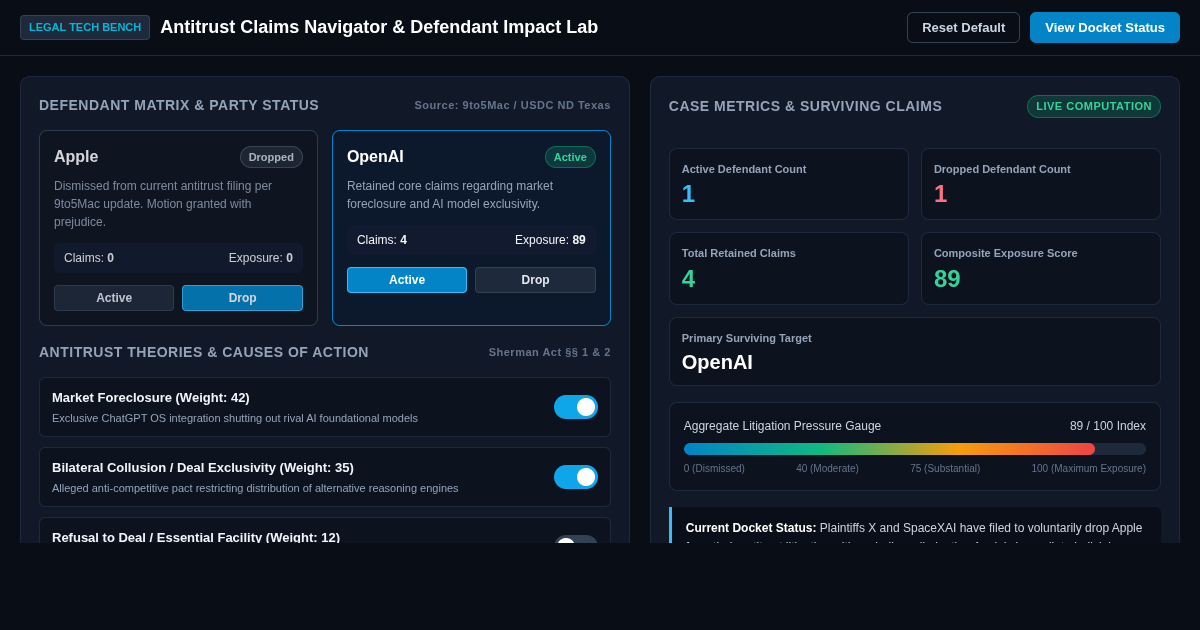Screen dimensions: 1200x630
Task: Select the OpenAI defendant card title
Action: point(375,157)
